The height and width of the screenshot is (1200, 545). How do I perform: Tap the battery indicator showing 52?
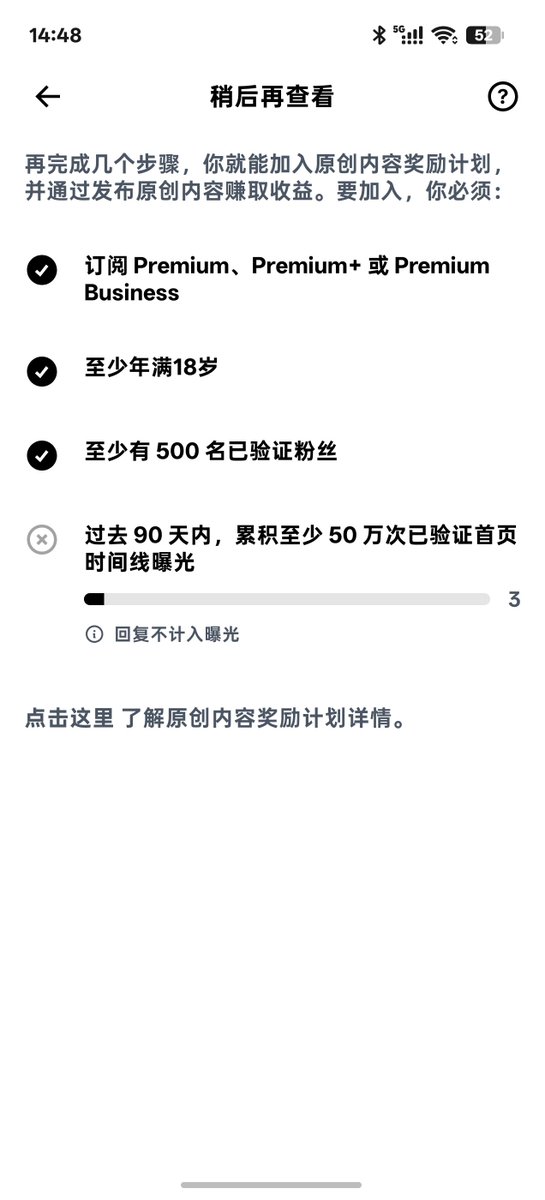click(485, 35)
